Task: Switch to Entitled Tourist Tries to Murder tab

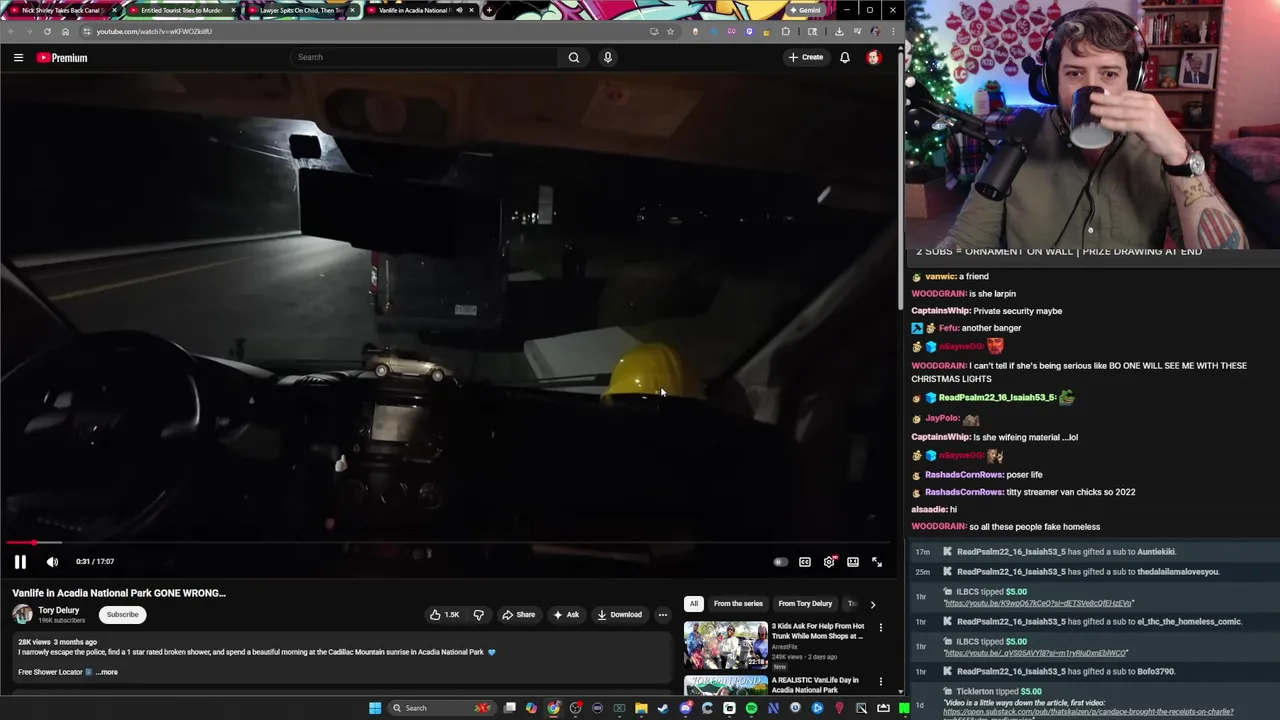Action: tap(180, 10)
